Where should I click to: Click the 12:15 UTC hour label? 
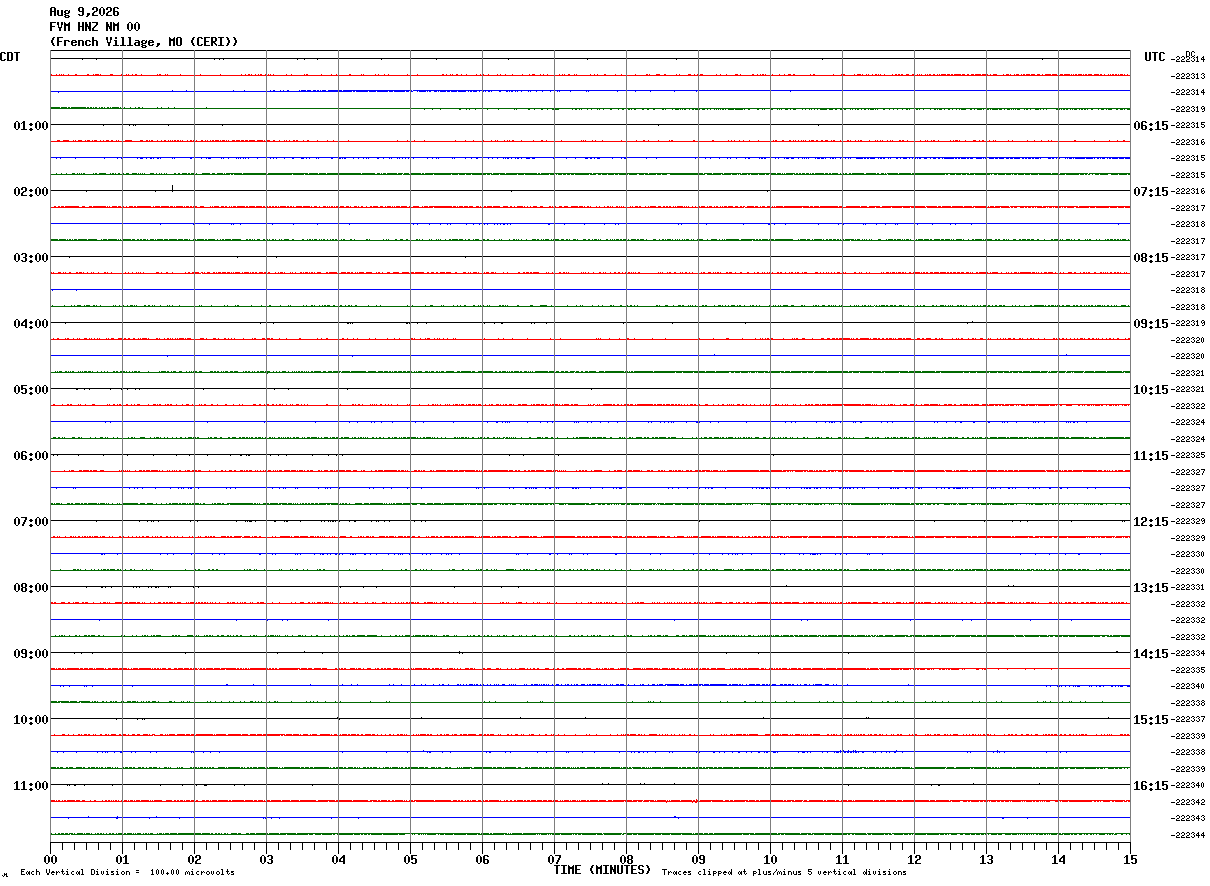tap(1150, 522)
